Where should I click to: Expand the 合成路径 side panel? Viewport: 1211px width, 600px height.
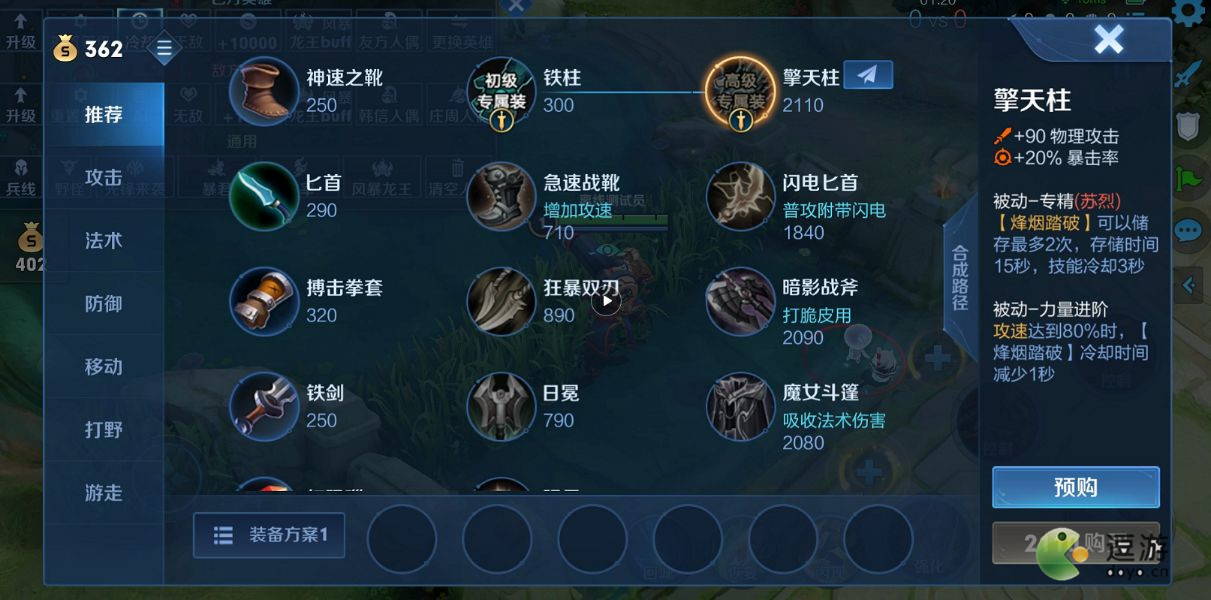[x=960, y=278]
